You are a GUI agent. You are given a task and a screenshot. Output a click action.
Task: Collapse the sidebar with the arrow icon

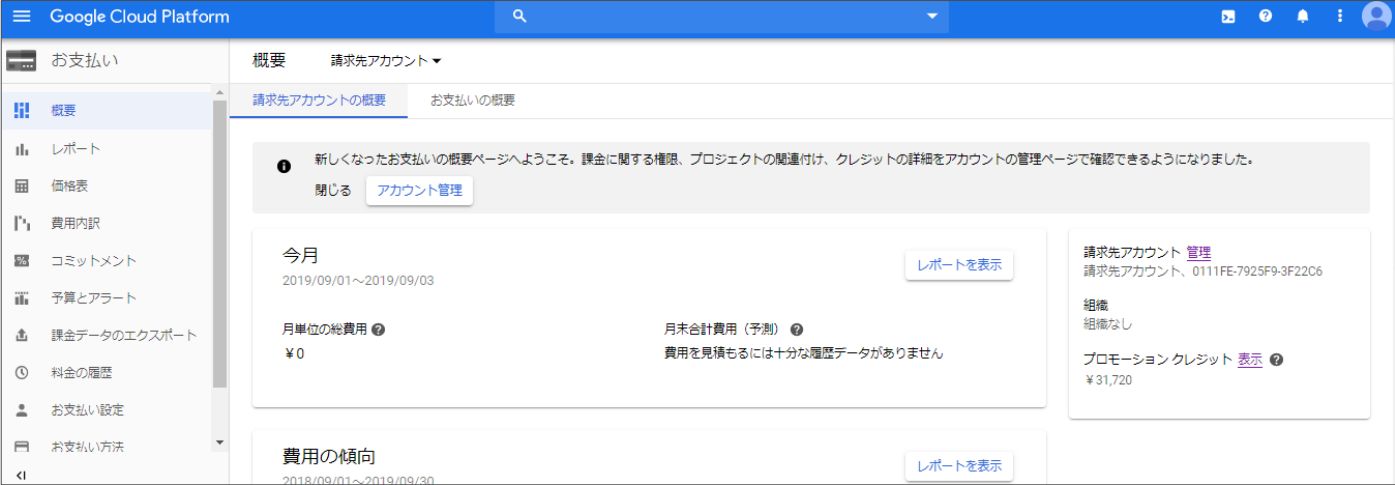(x=21, y=476)
